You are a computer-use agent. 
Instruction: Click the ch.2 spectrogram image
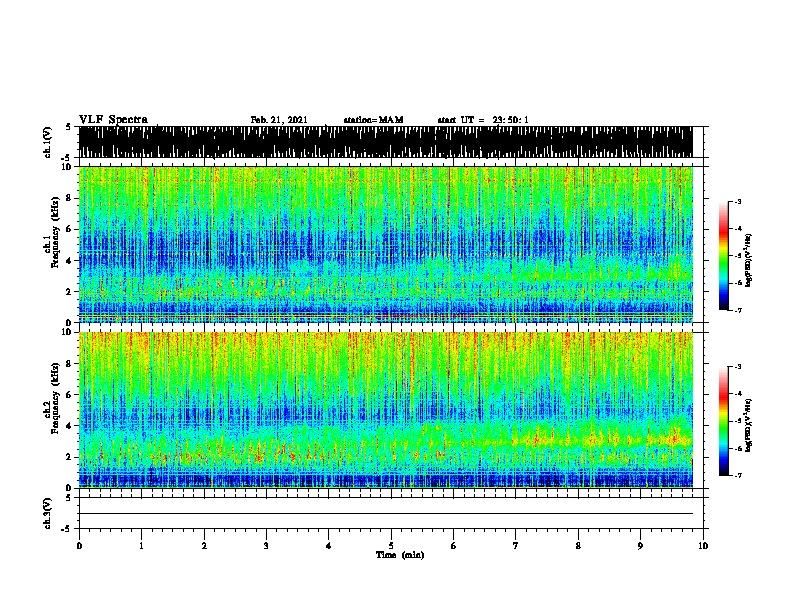pos(386,410)
